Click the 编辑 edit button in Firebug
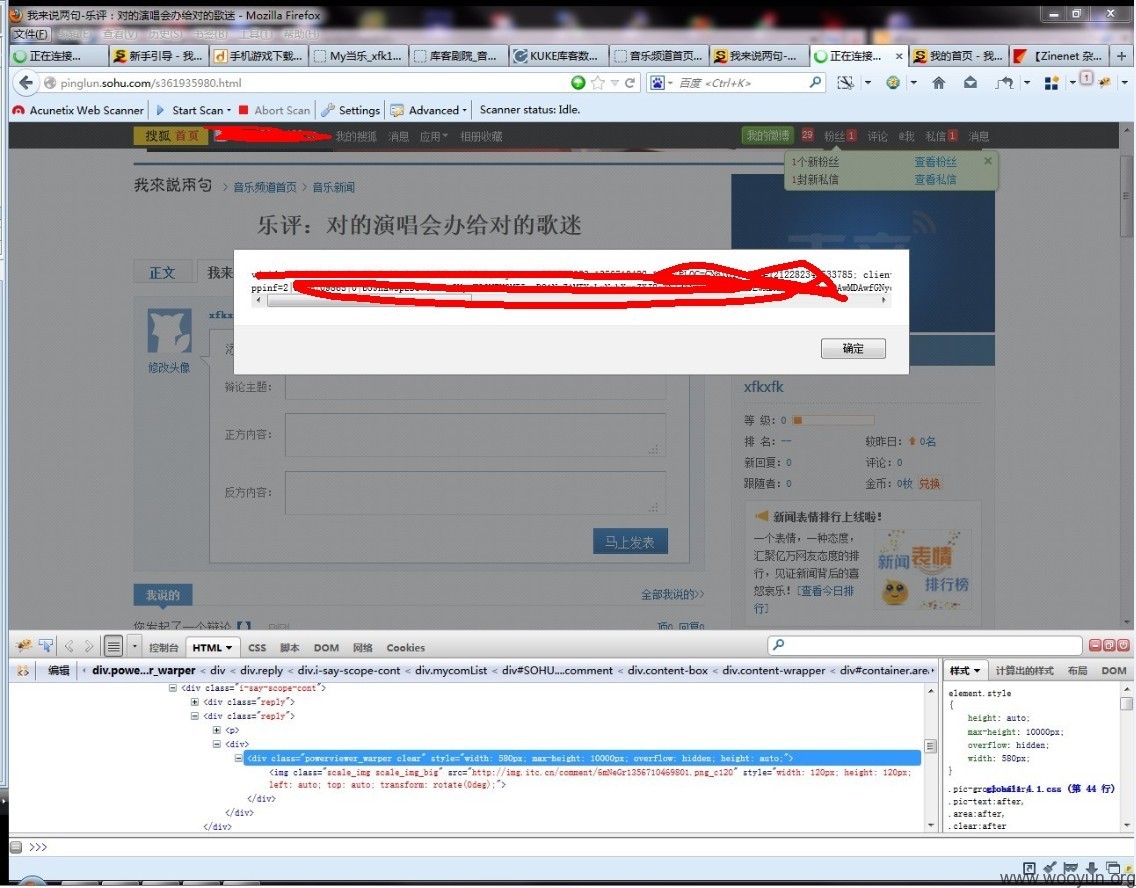Screen dimensions: 1136x888 click(59, 671)
